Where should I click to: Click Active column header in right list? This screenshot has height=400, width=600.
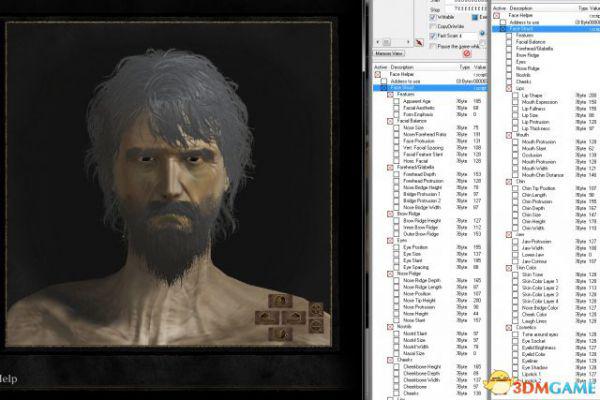point(499,8)
